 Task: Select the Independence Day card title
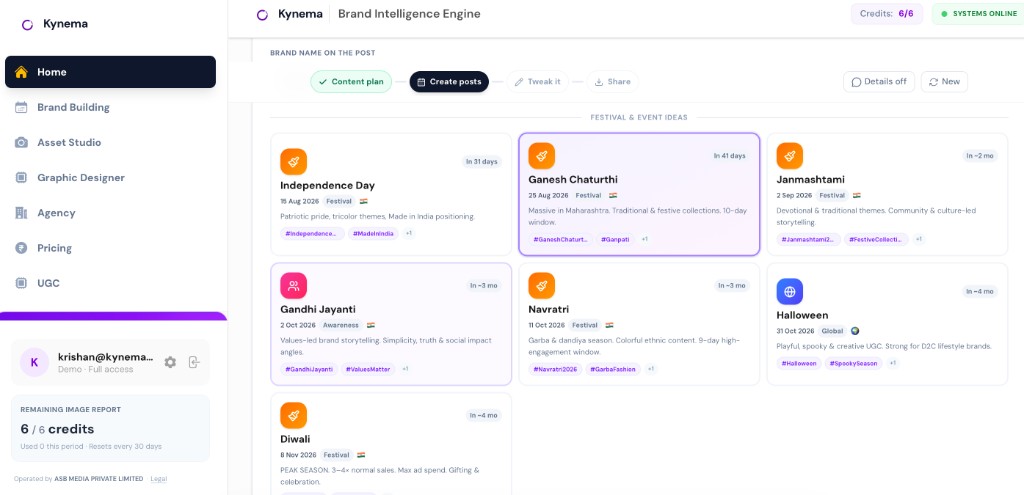click(327, 185)
